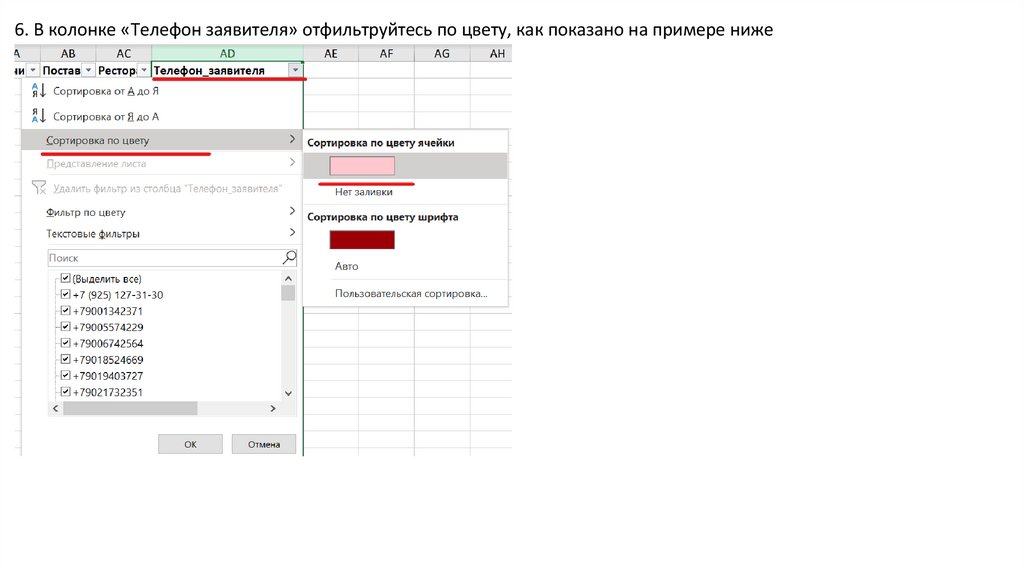Select column AE header

pyautogui.click(x=331, y=54)
